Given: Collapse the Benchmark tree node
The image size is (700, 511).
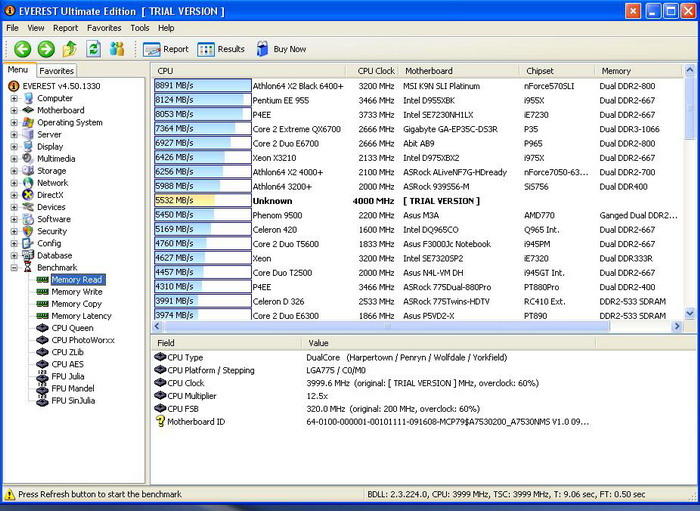Looking at the screenshot, I should pyautogui.click(x=14, y=268).
